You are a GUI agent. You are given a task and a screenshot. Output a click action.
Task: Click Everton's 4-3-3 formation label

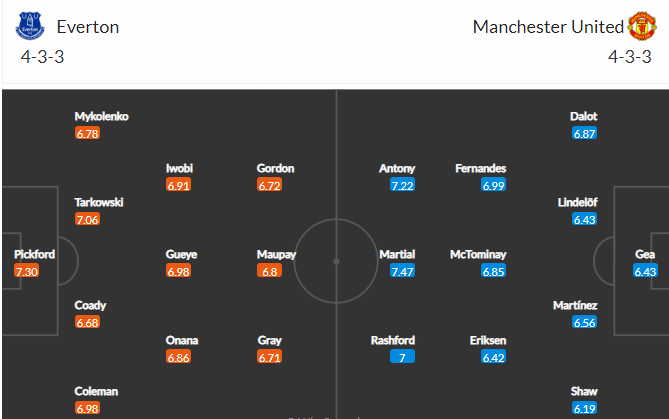tap(42, 57)
